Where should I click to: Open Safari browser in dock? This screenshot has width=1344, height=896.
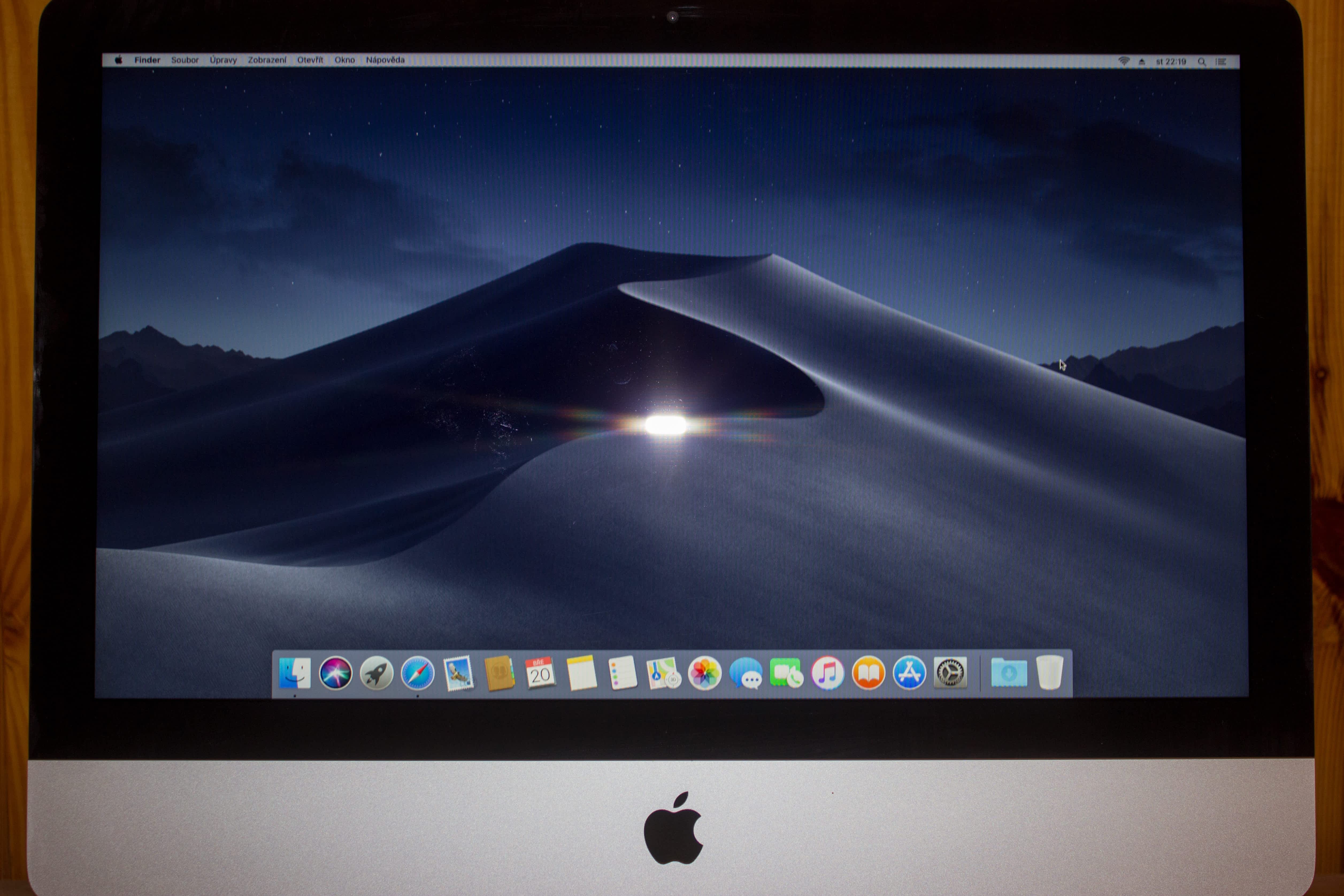pyautogui.click(x=418, y=673)
